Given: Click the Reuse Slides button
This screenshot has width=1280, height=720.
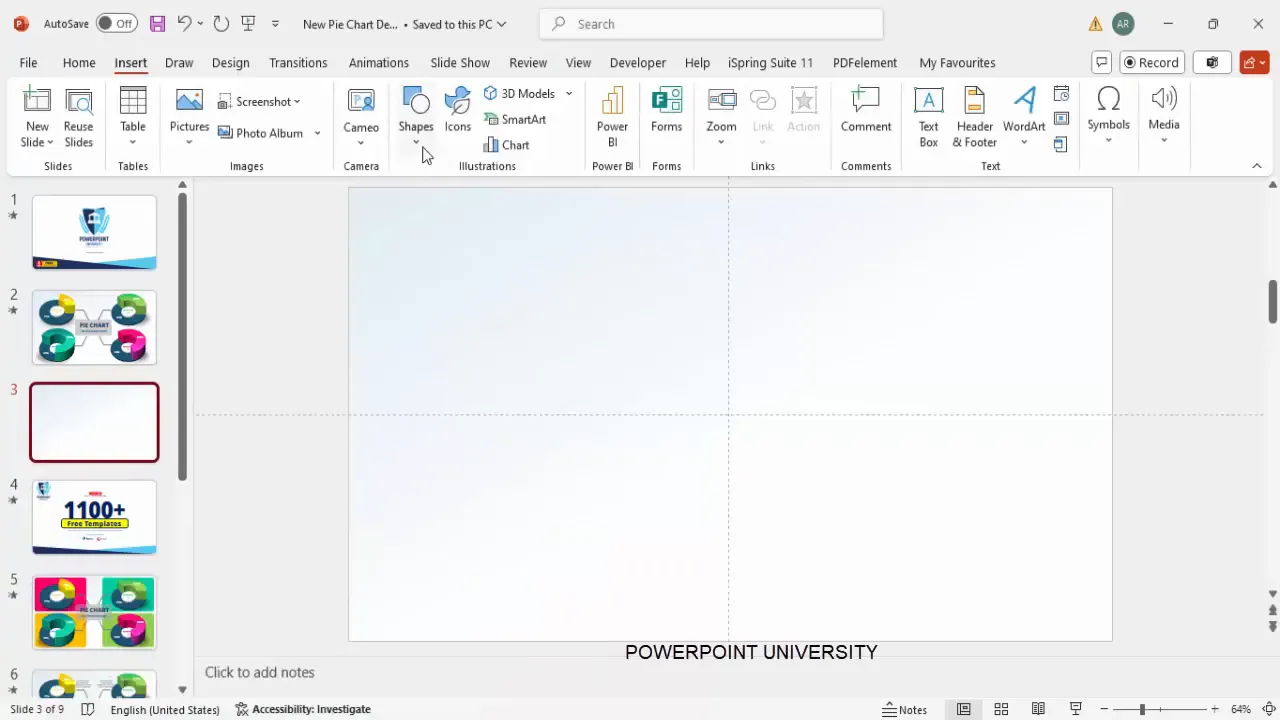Looking at the screenshot, I should tap(78, 117).
